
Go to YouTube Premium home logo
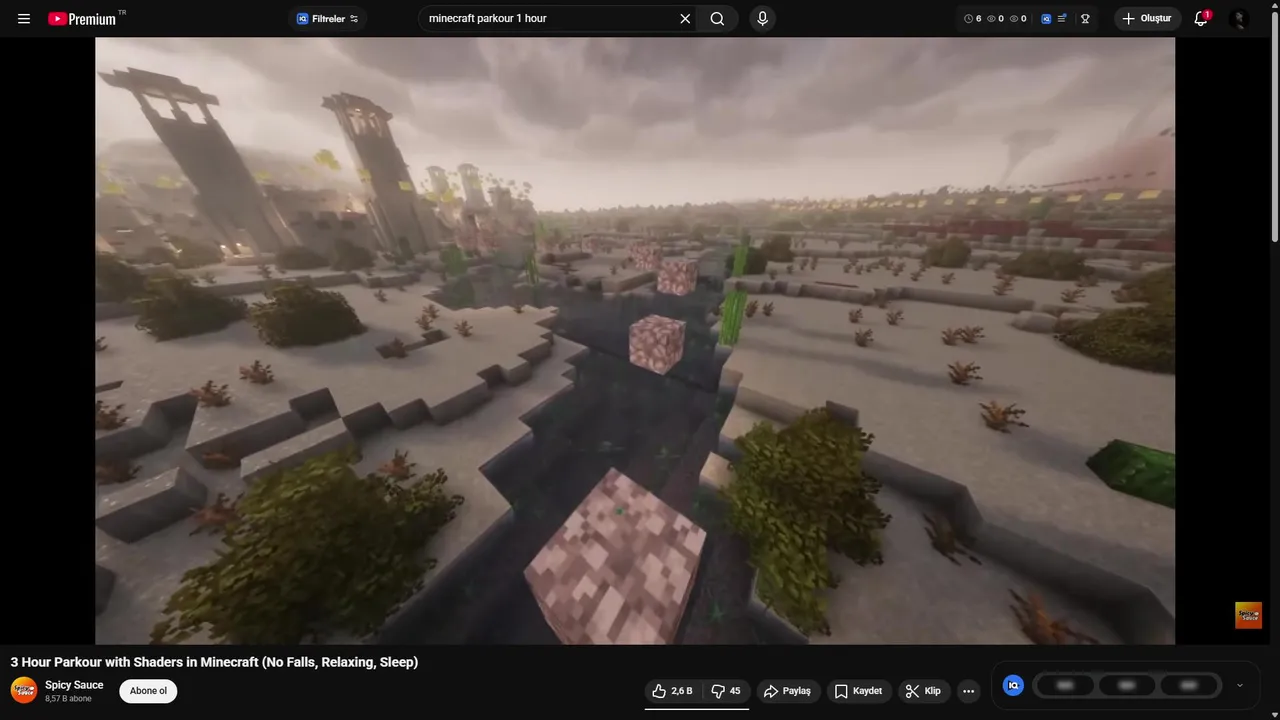(x=82, y=19)
